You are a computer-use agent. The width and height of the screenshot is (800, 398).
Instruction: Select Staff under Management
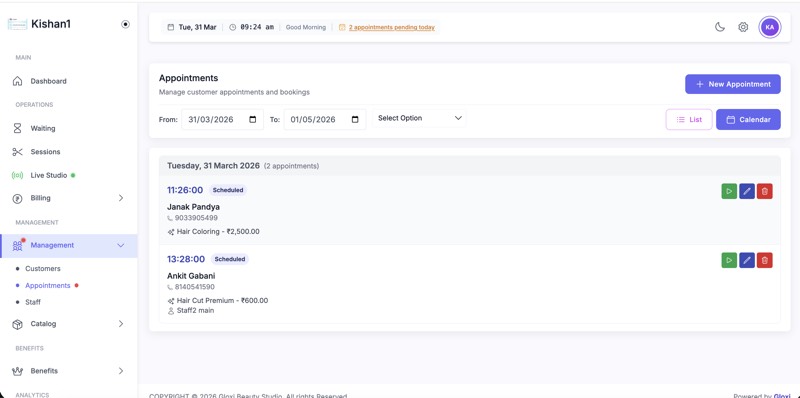pyautogui.click(x=33, y=302)
